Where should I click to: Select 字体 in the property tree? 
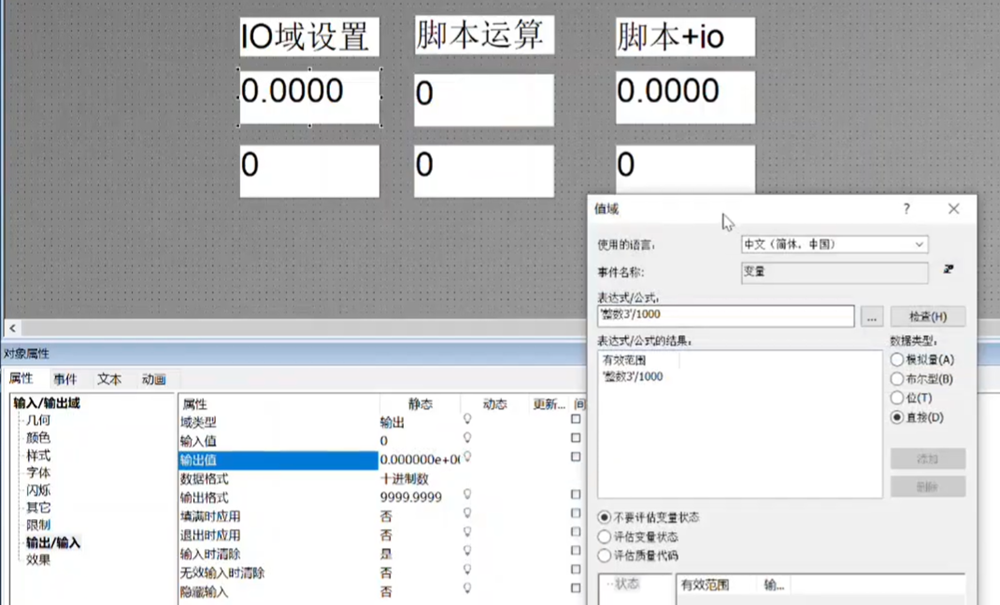pyautogui.click(x=38, y=472)
